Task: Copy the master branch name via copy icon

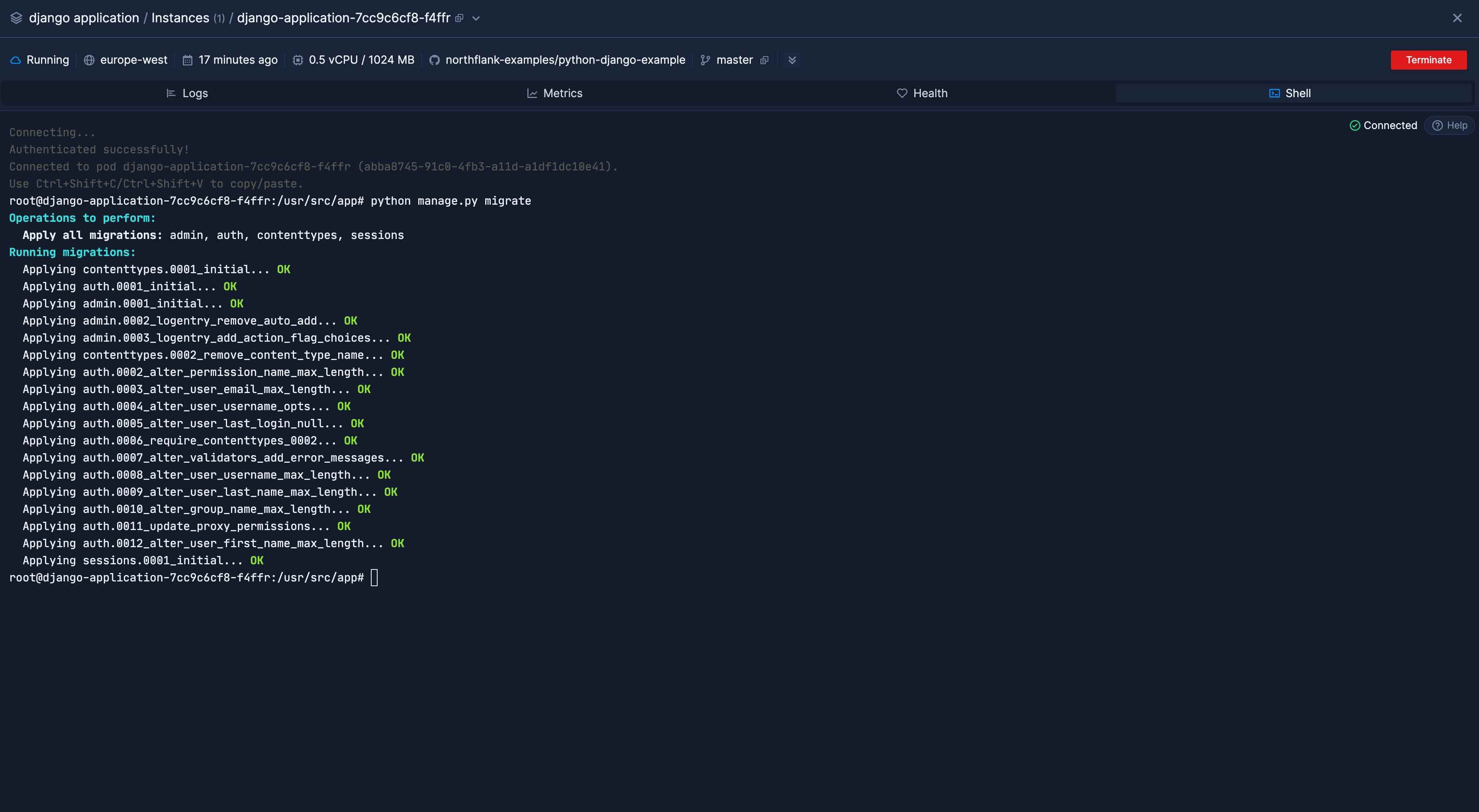Action: (765, 60)
